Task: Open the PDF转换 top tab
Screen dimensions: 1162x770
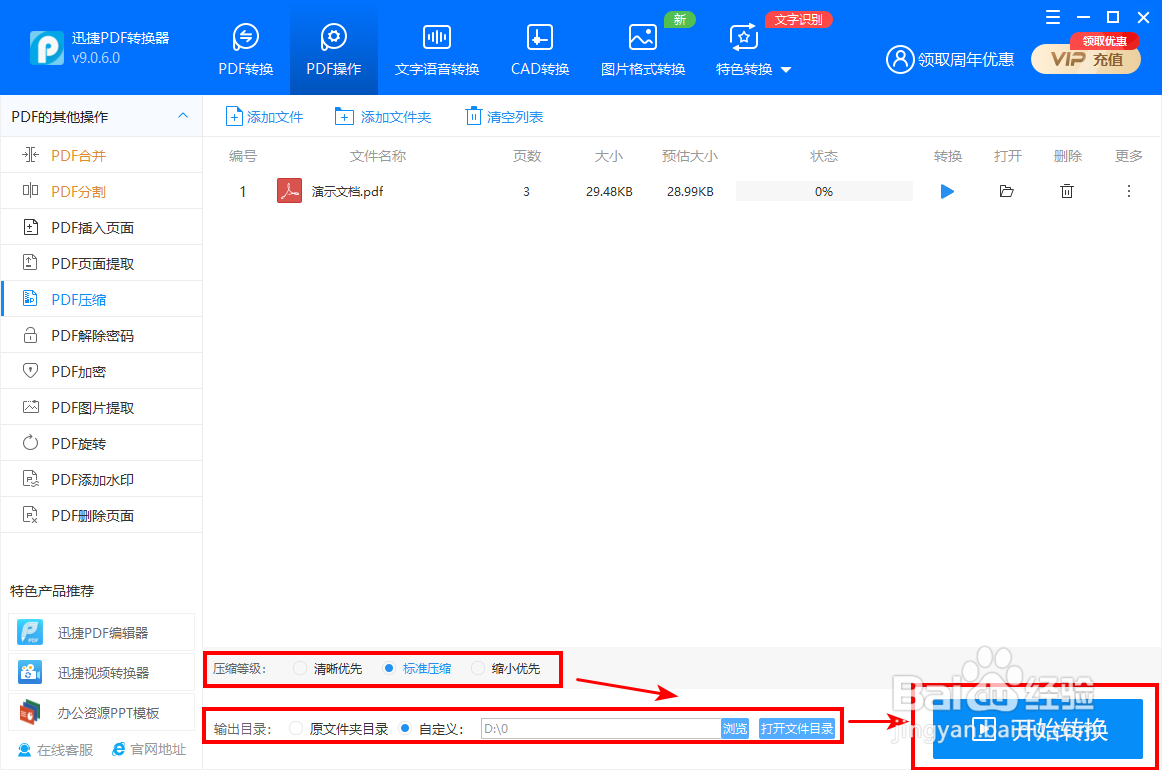Action: tap(245, 50)
